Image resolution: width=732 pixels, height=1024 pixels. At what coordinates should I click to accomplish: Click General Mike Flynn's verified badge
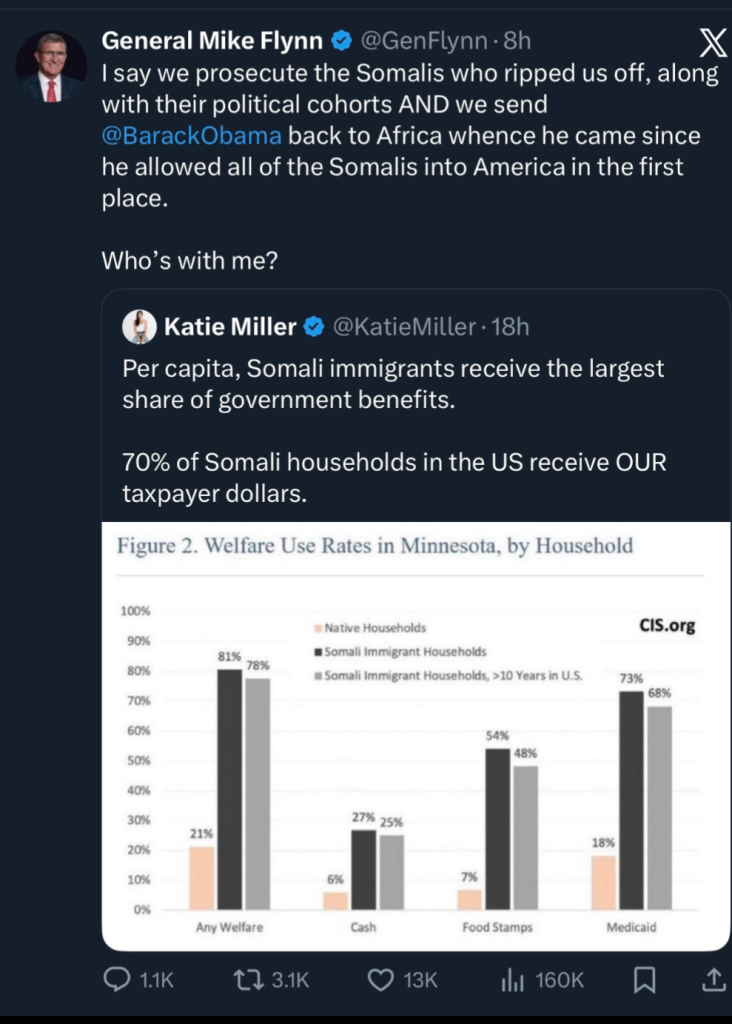click(340, 41)
